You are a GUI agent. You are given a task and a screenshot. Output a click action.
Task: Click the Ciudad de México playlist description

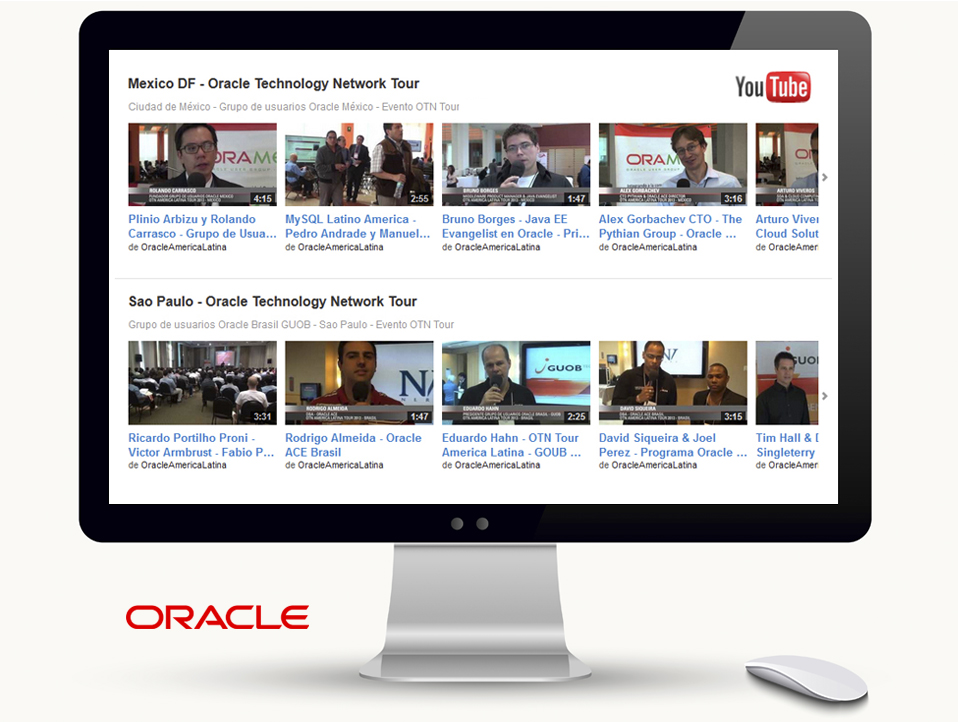click(294, 107)
